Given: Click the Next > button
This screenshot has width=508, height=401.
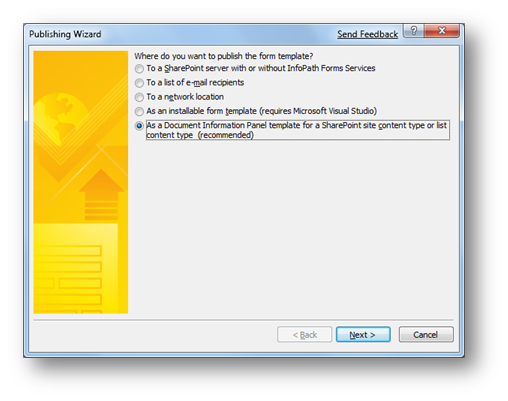Looking at the screenshot, I should 363,334.
